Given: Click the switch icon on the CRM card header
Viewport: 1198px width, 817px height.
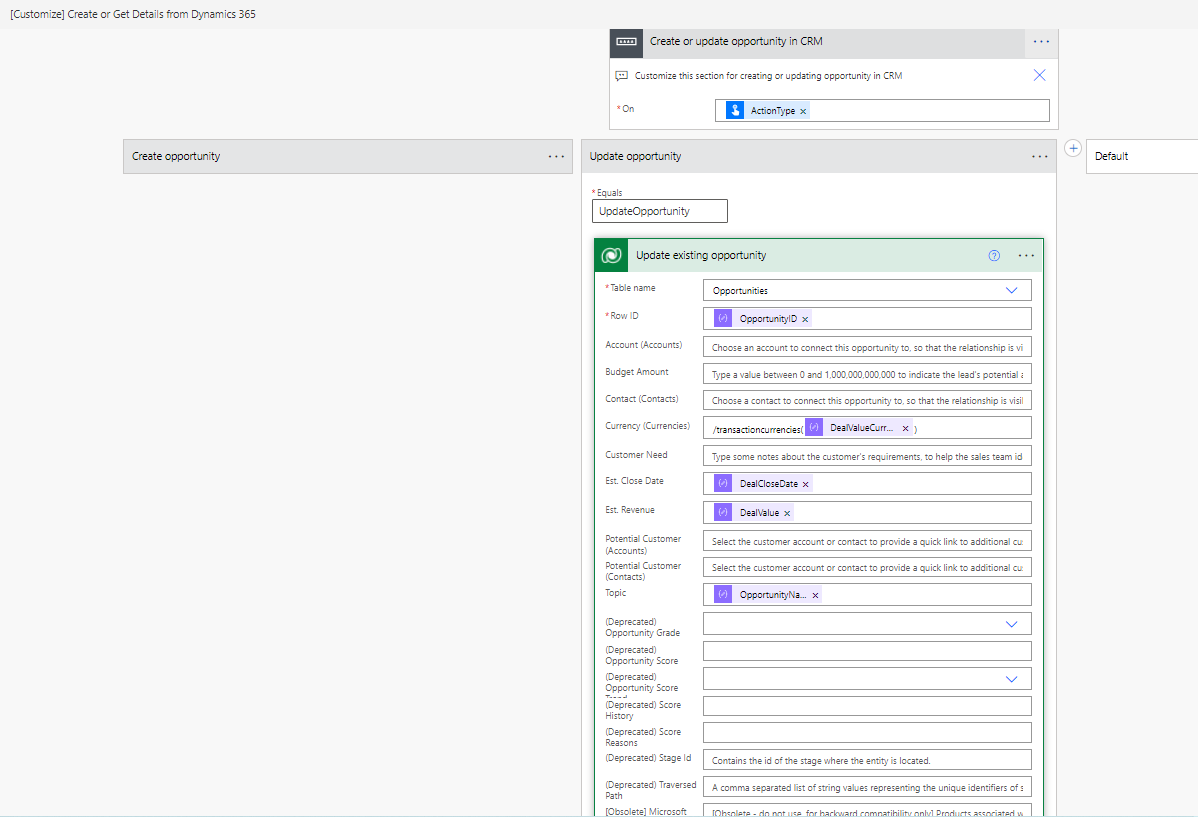Looking at the screenshot, I should [x=627, y=42].
